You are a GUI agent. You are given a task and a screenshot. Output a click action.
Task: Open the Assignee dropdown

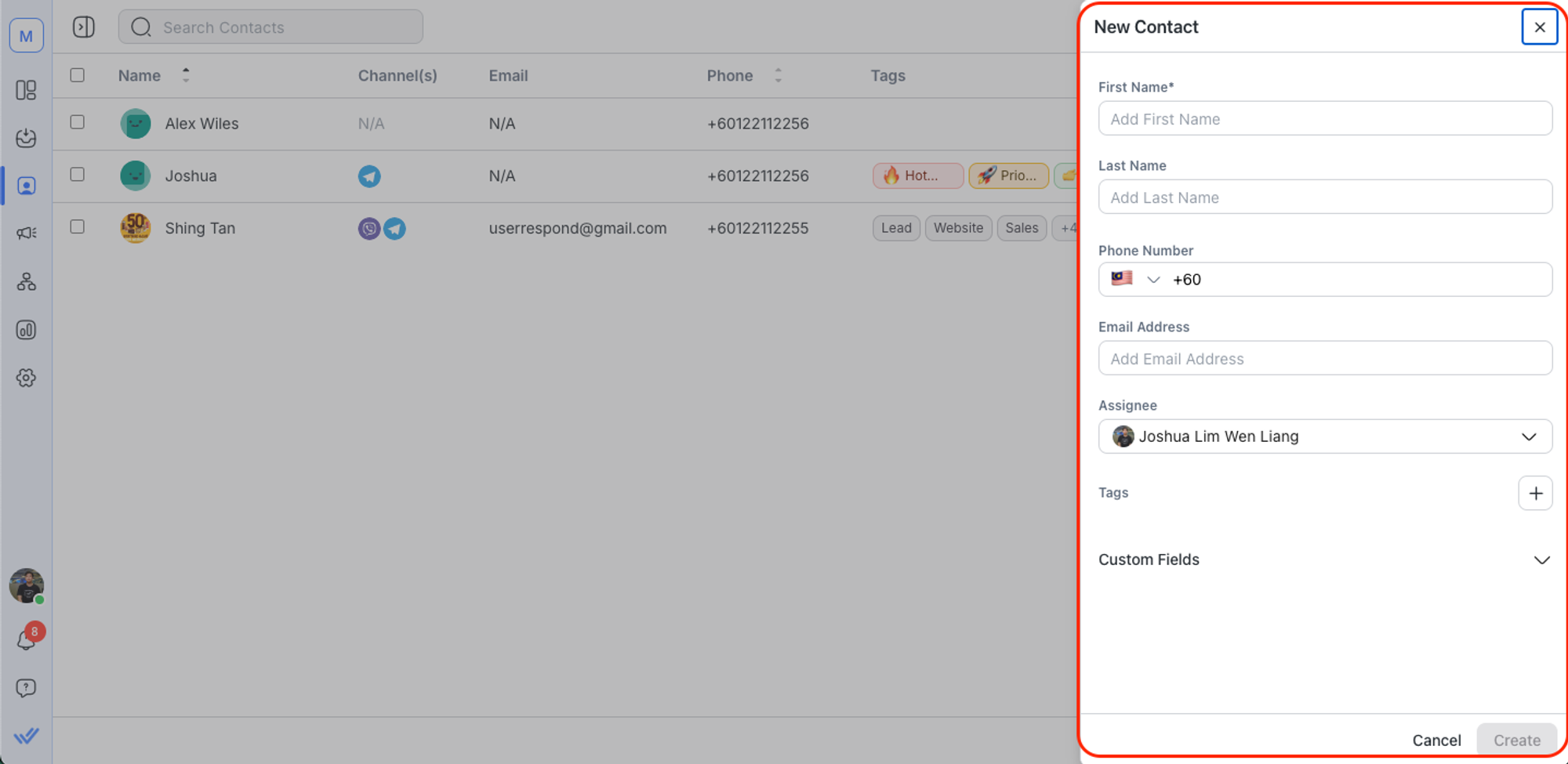pos(1324,436)
